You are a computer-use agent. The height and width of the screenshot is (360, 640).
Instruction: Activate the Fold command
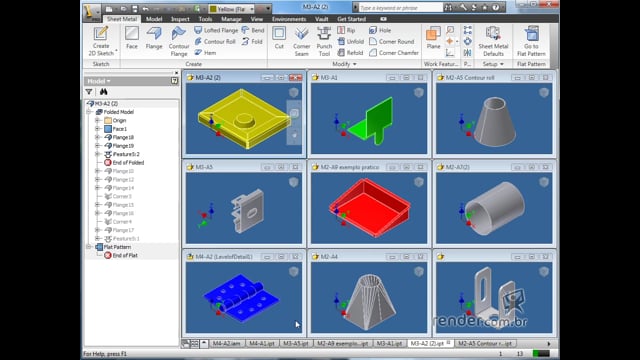click(252, 42)
